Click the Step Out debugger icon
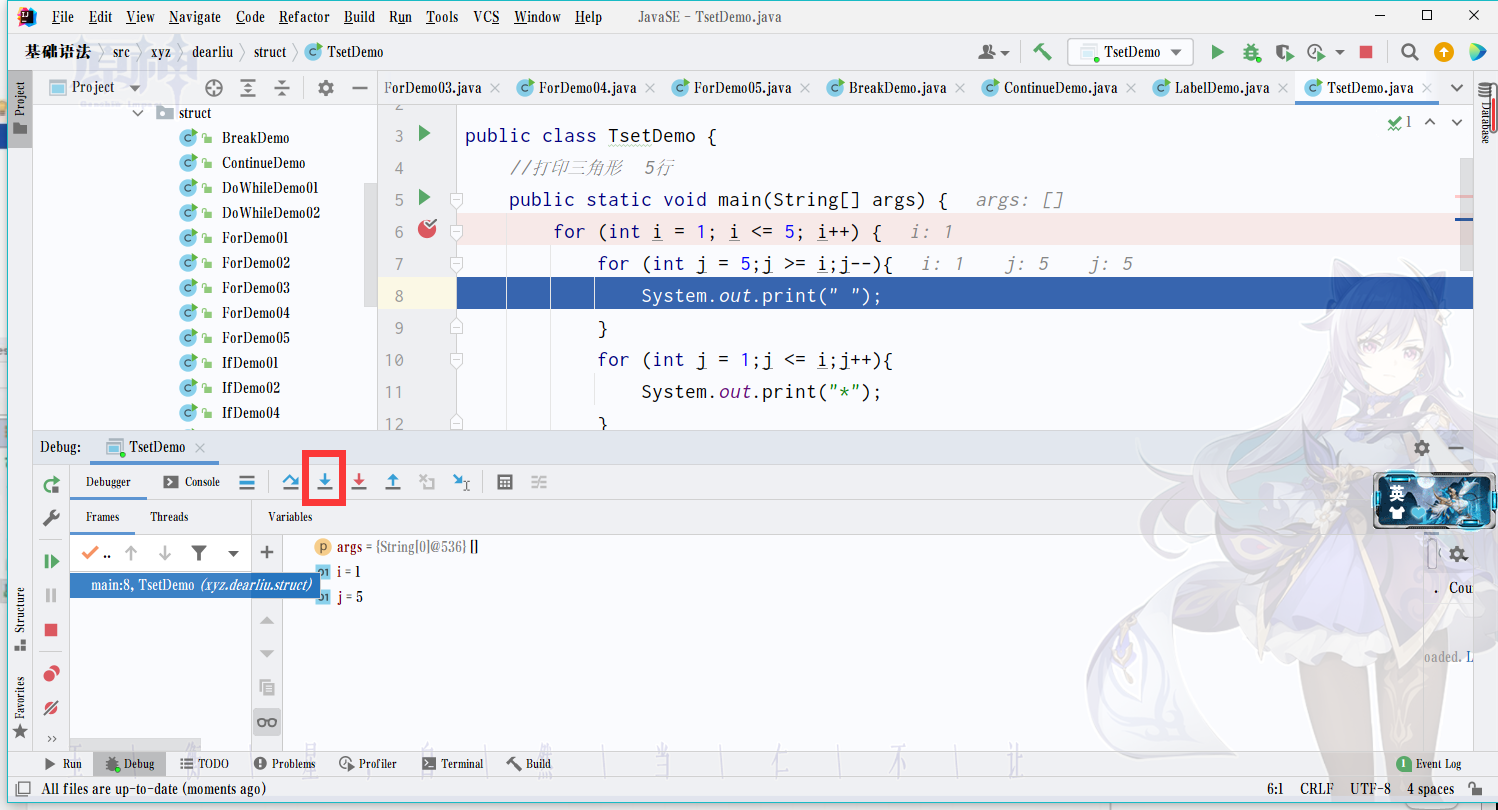The image size is (1498, 810). [393, 482]
